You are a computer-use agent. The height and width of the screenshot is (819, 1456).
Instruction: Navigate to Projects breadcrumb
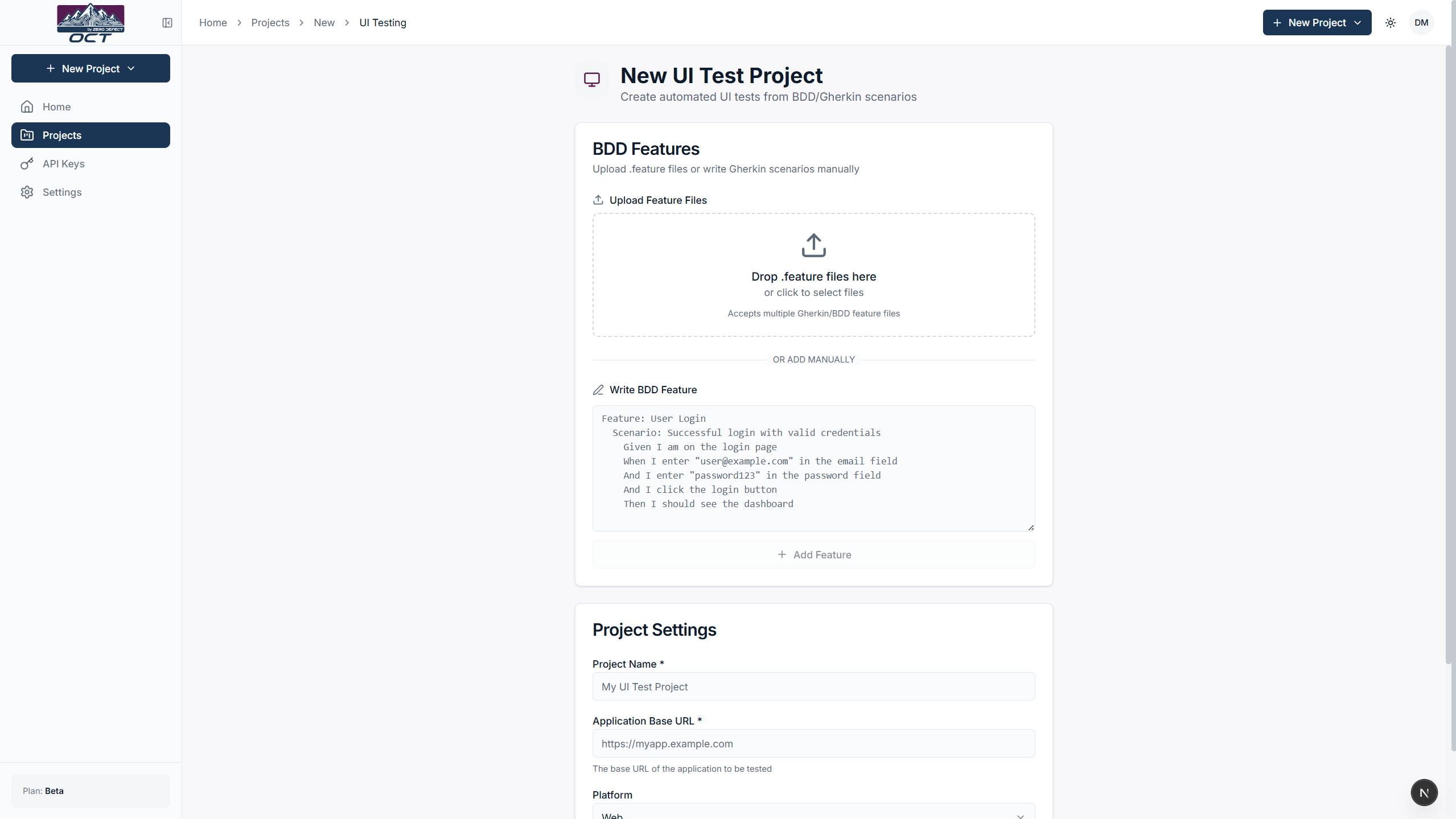(270, 23)
